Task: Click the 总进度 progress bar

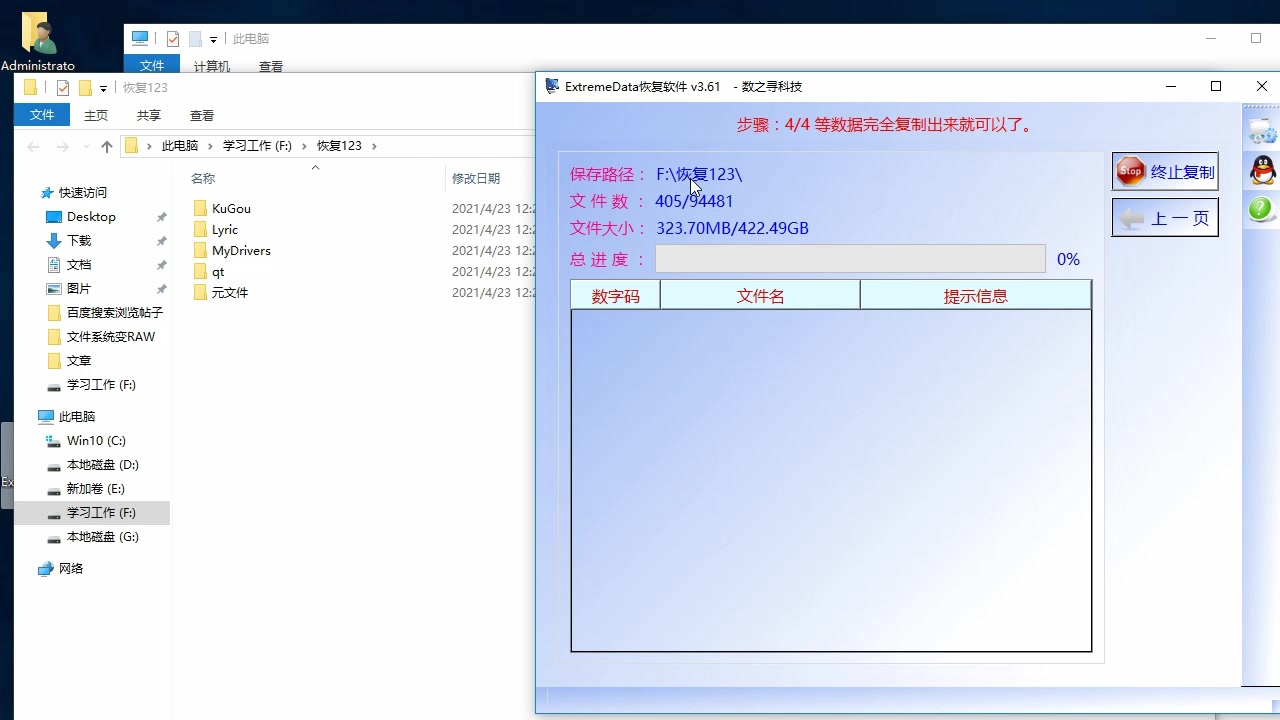Action: pyautogui.click(x=850, y=259)
